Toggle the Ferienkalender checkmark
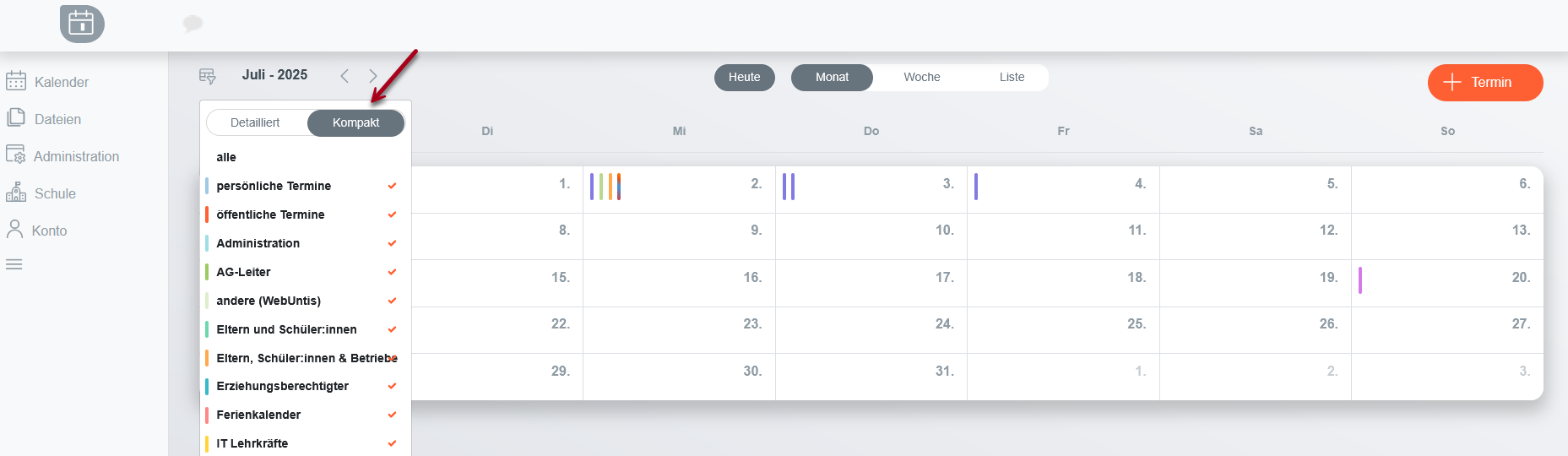The height and width of the screenshot is (456, 1568). (x=392, y=415)
